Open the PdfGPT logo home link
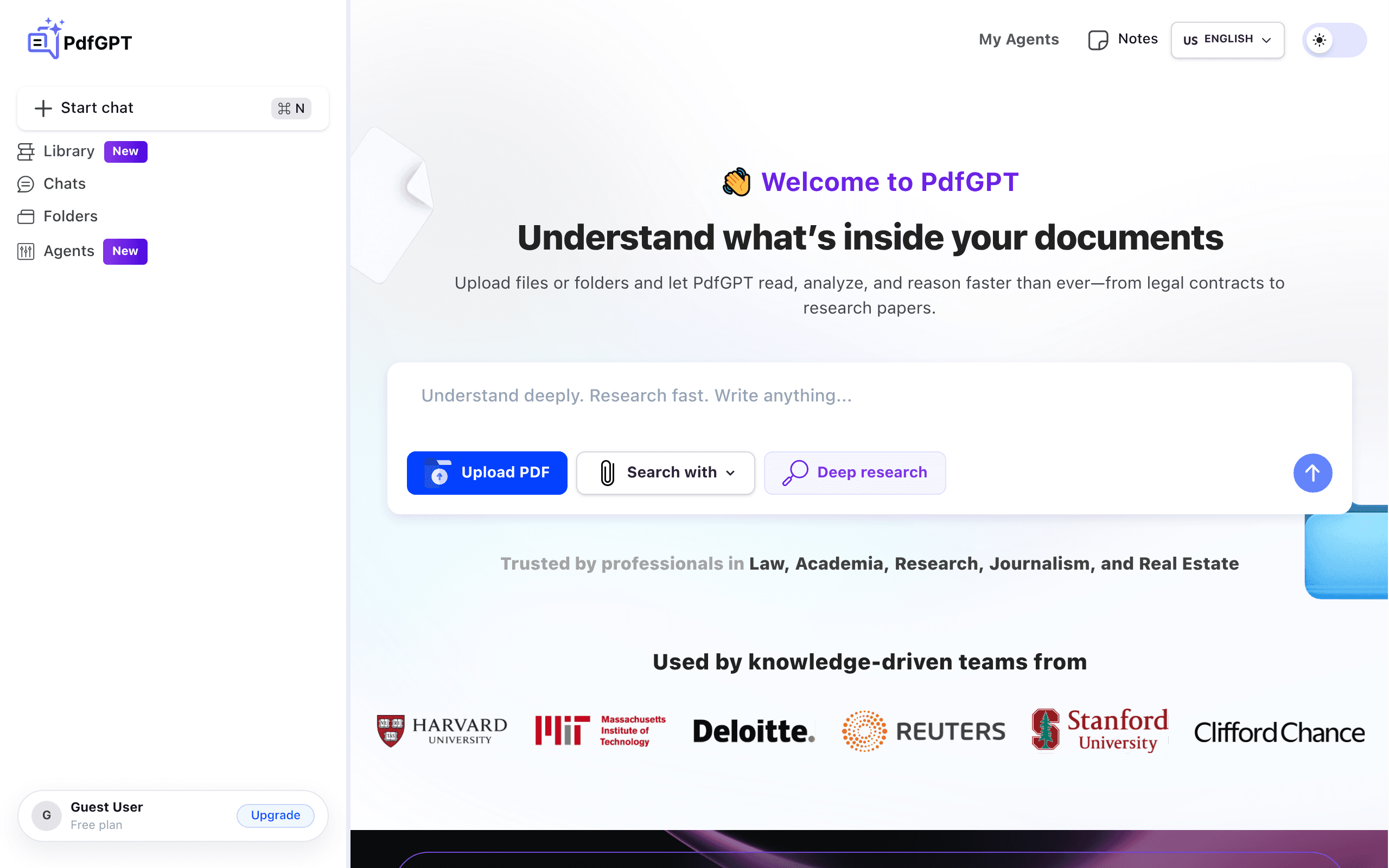 coord(79,39)
